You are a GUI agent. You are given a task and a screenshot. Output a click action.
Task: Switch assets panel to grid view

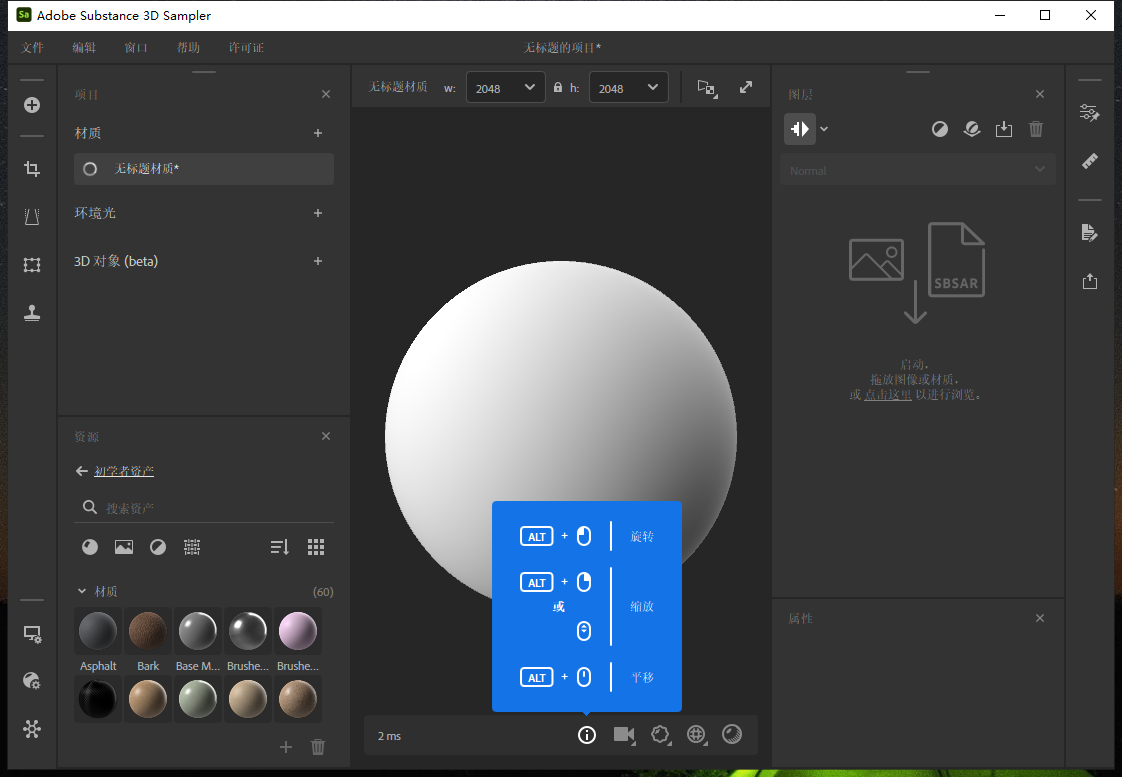pos(316,547)
